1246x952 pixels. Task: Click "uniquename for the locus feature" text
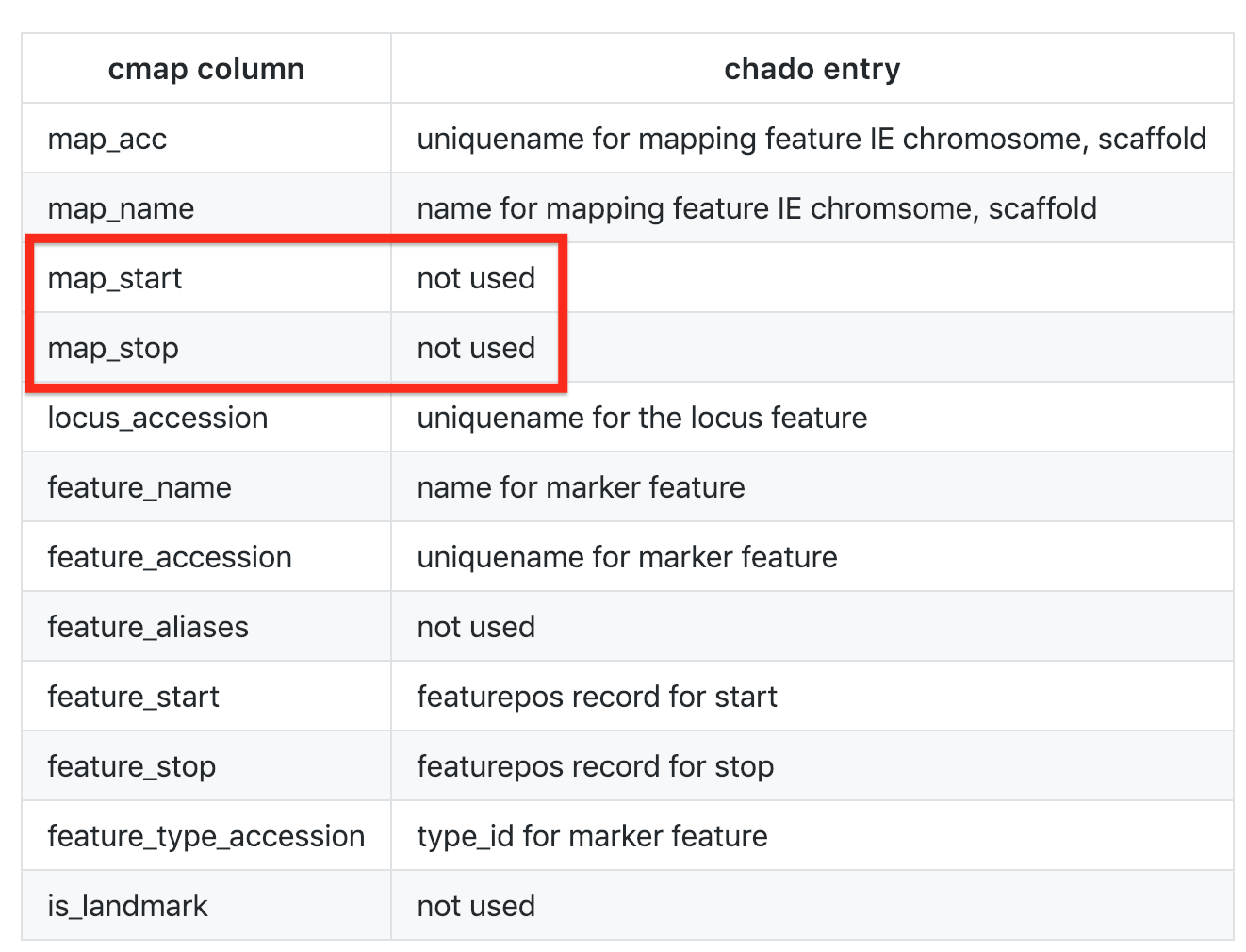coord(642,418)
